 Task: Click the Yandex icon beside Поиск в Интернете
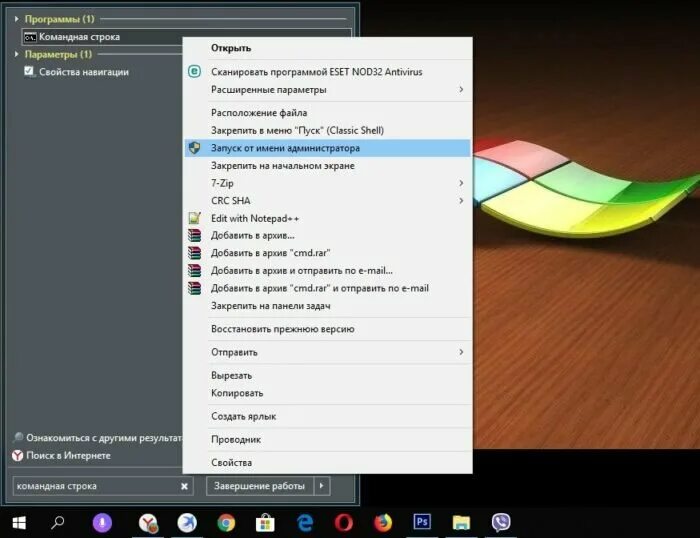[17, 455]
